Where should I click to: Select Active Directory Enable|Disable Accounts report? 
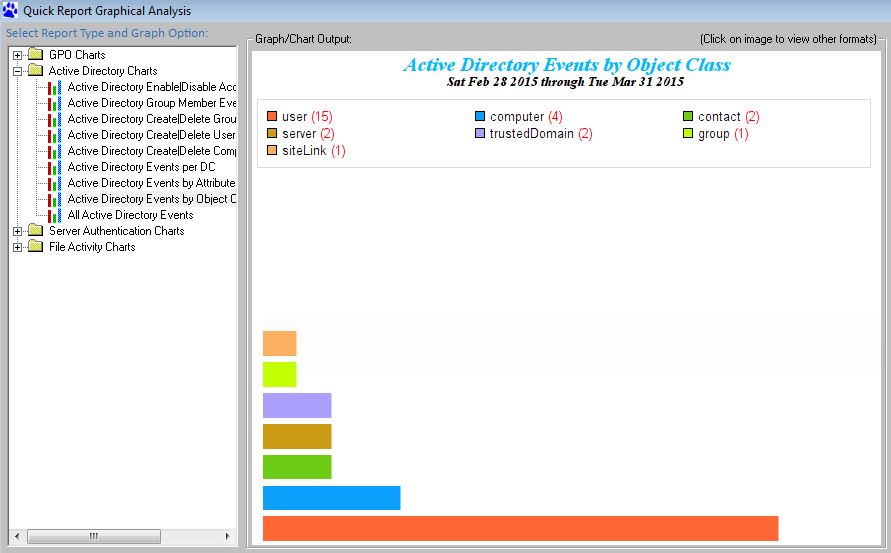pos(151,87)
